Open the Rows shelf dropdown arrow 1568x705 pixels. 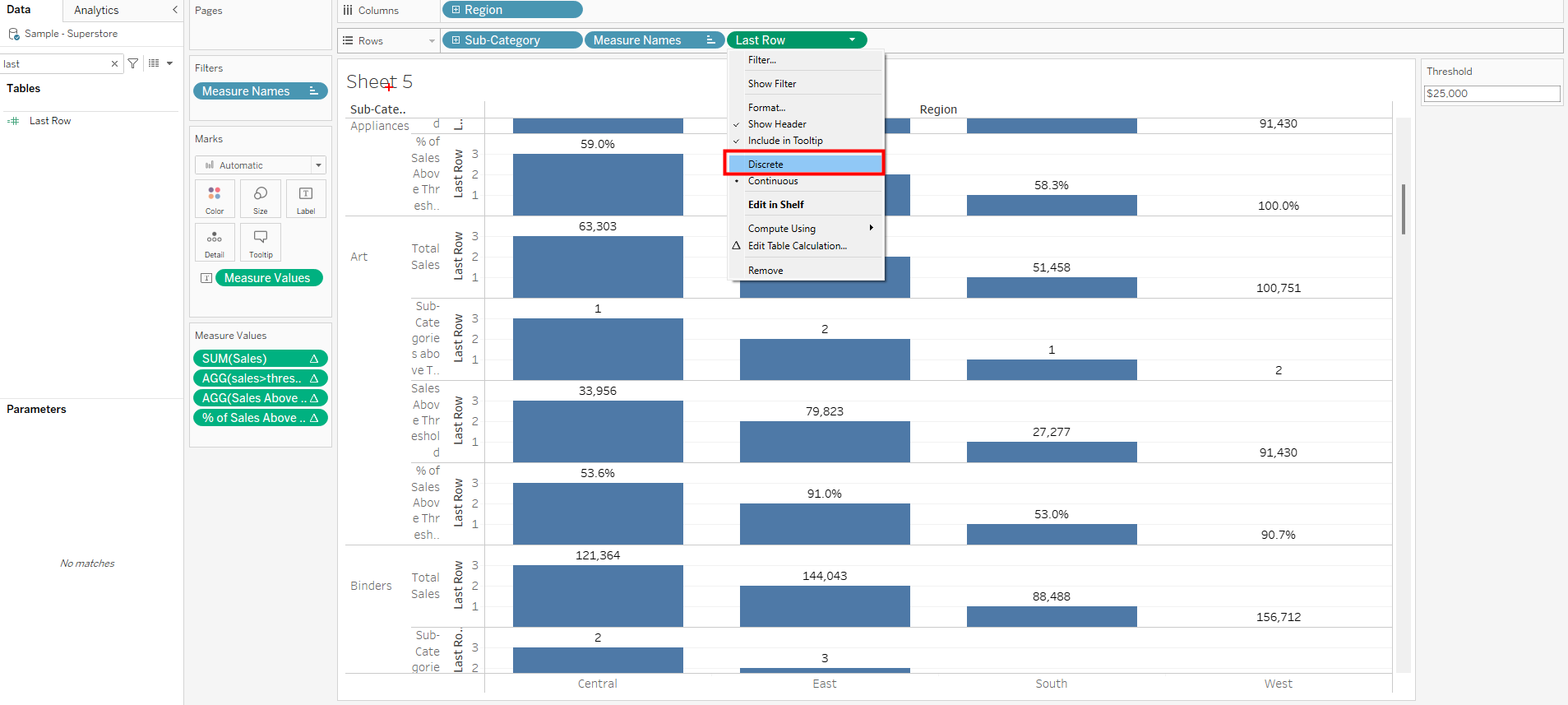pyautogui.click(x=432, y=41)
